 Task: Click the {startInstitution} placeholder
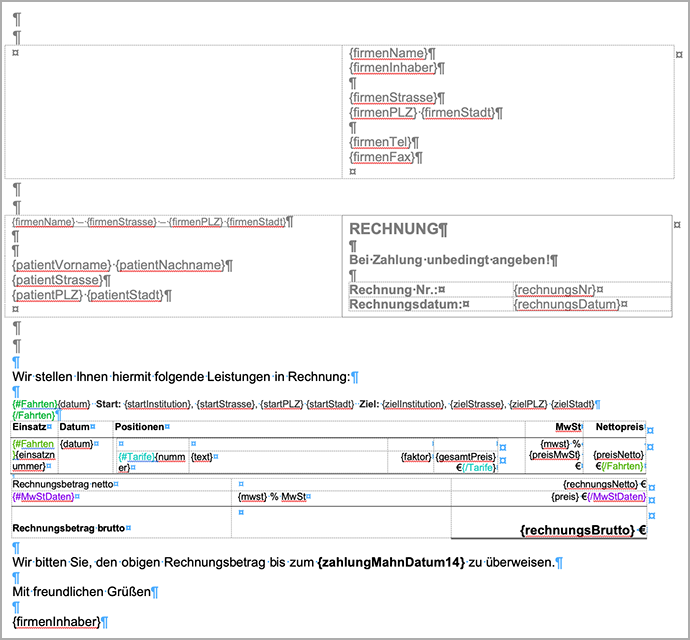pyautogui.click(x=158, y=404)
